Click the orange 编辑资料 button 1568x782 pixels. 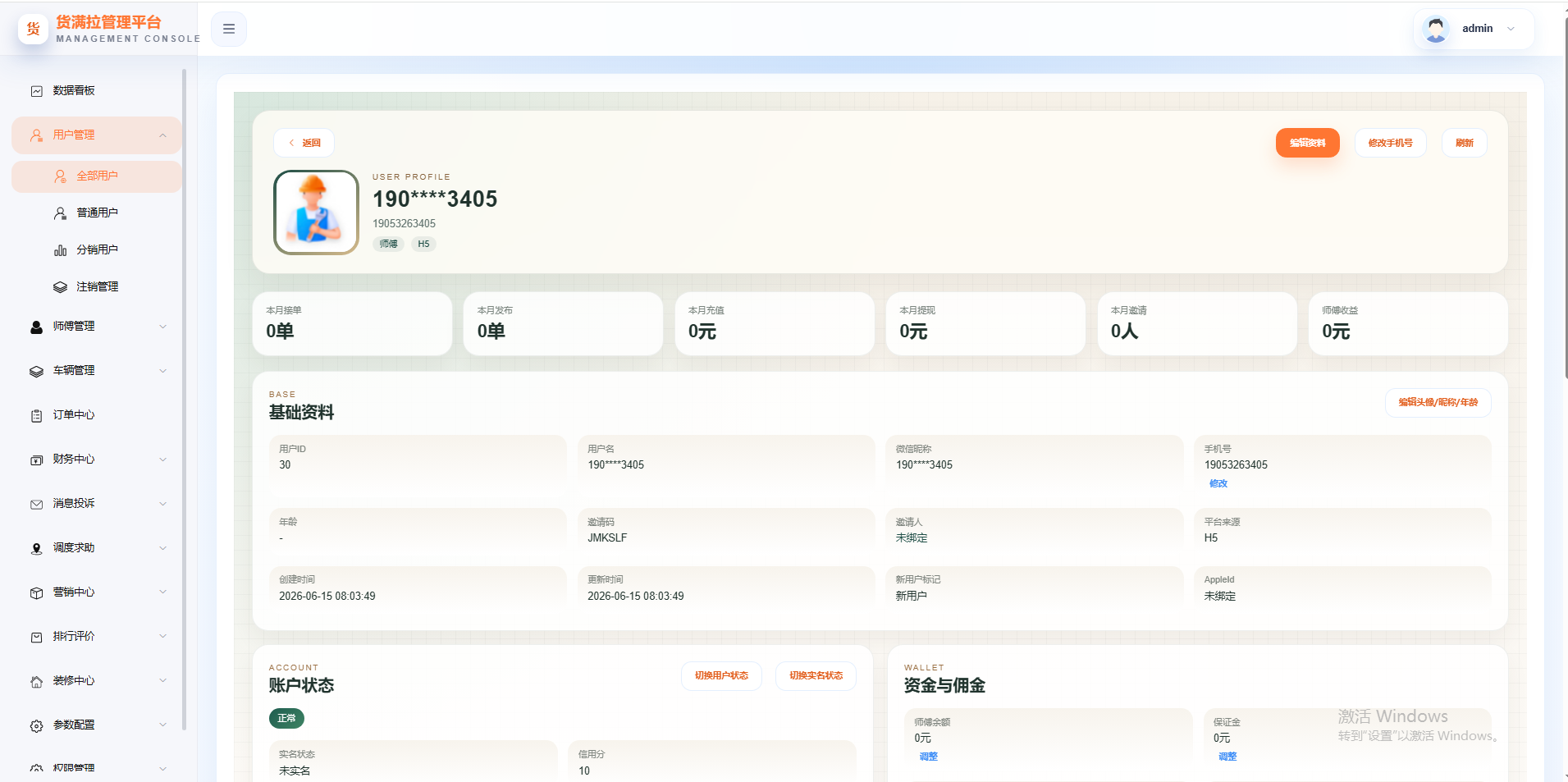tap(1307, 143)
